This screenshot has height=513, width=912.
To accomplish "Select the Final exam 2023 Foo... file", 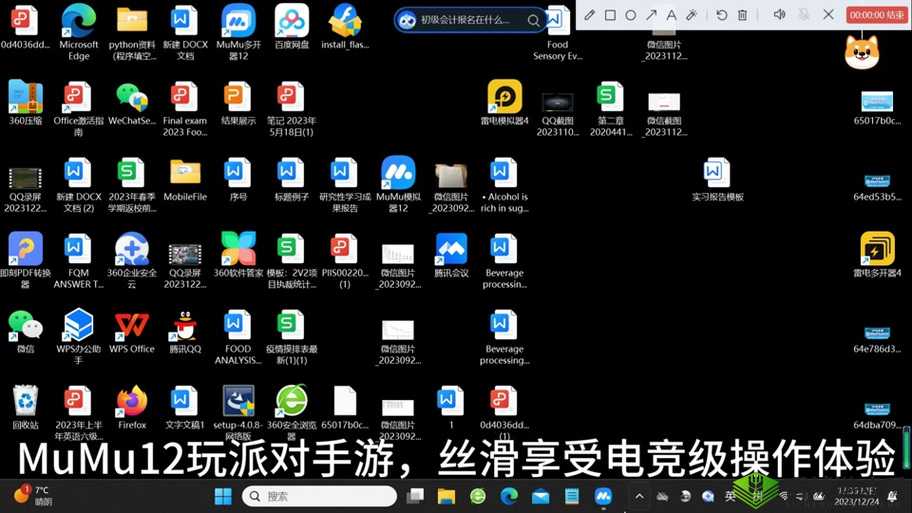I will (185, 109).
